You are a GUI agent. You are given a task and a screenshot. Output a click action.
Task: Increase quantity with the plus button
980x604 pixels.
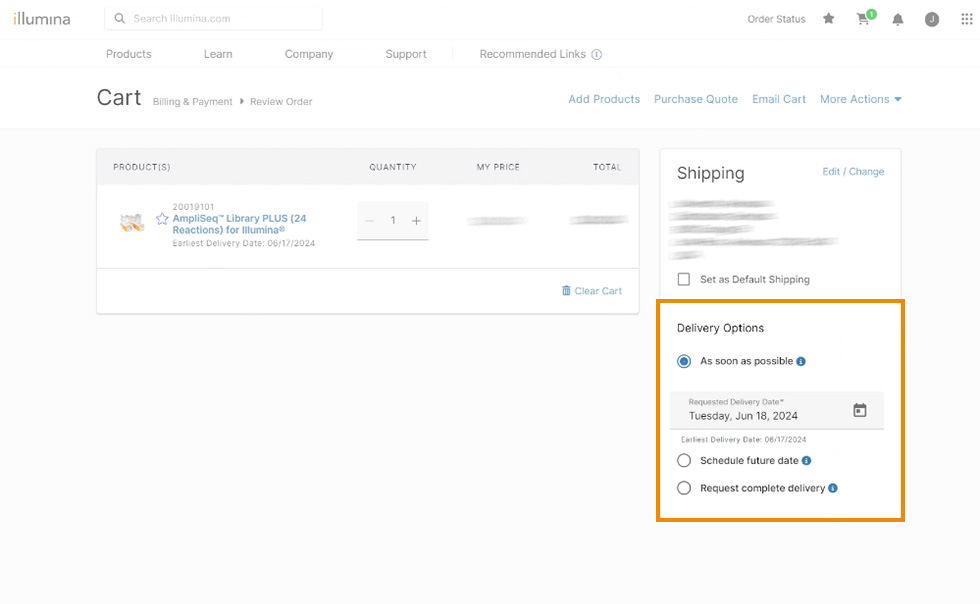point(416,221)
